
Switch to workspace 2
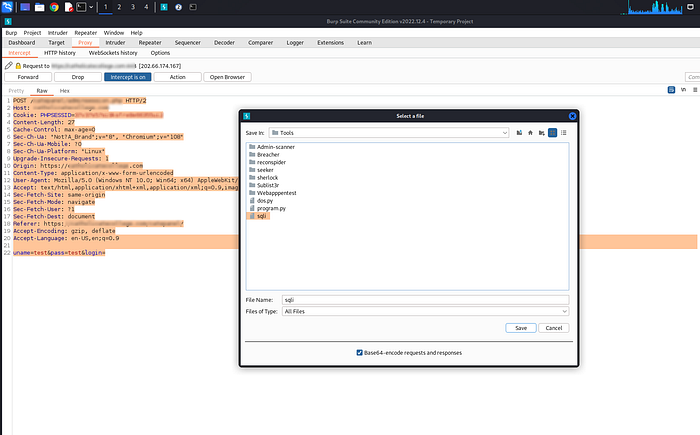(119, 7)
